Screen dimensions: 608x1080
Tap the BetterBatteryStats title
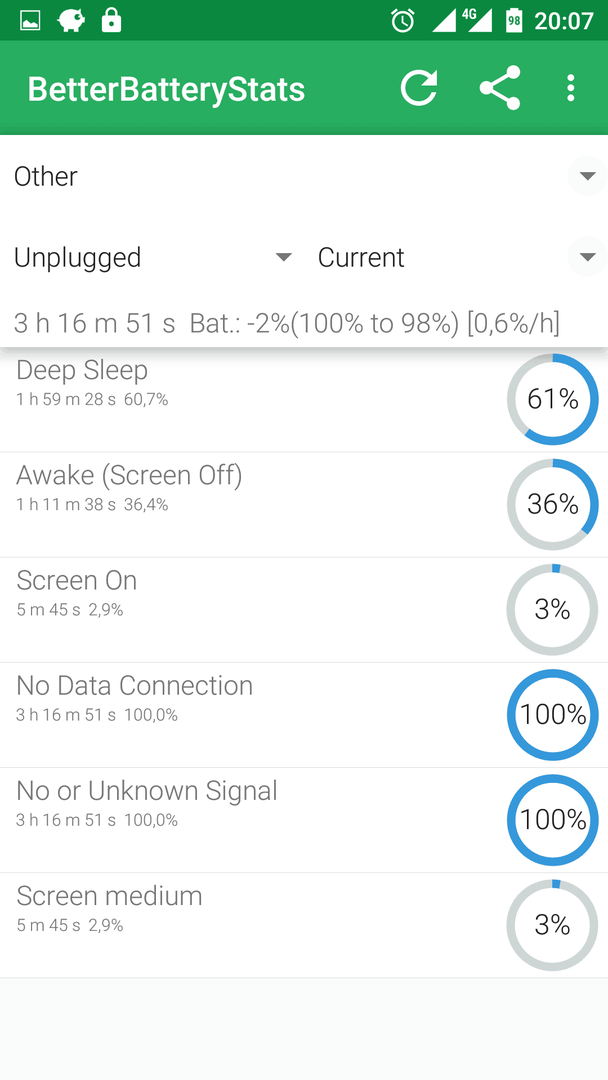click(166, 90)
